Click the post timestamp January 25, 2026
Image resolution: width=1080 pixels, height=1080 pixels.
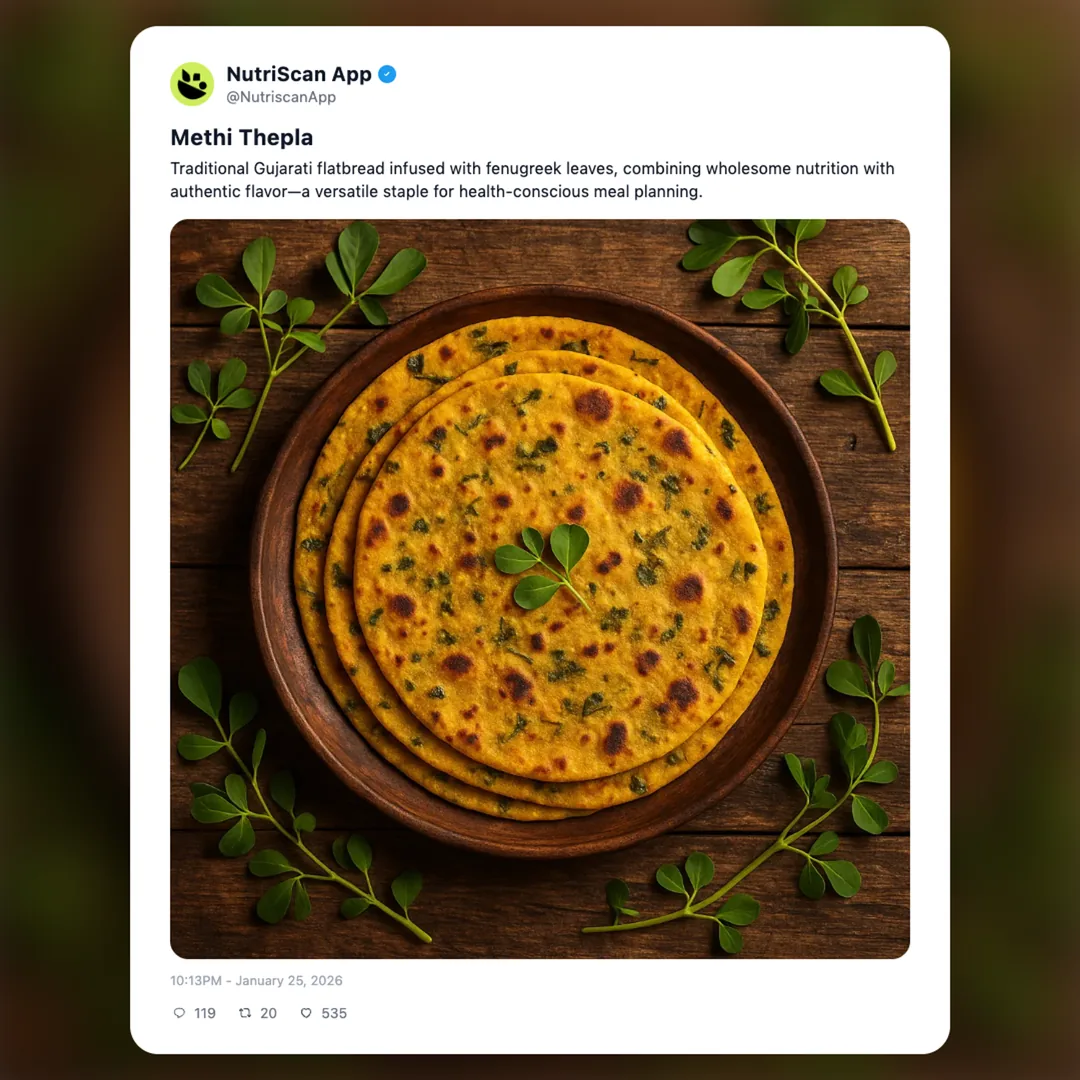point(255,981)
